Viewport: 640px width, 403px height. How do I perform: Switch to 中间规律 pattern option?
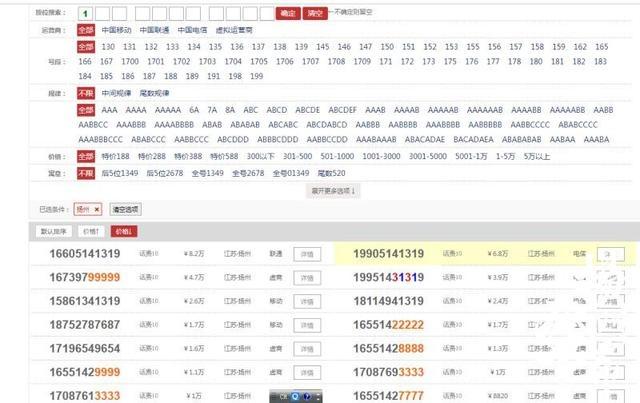116,92
